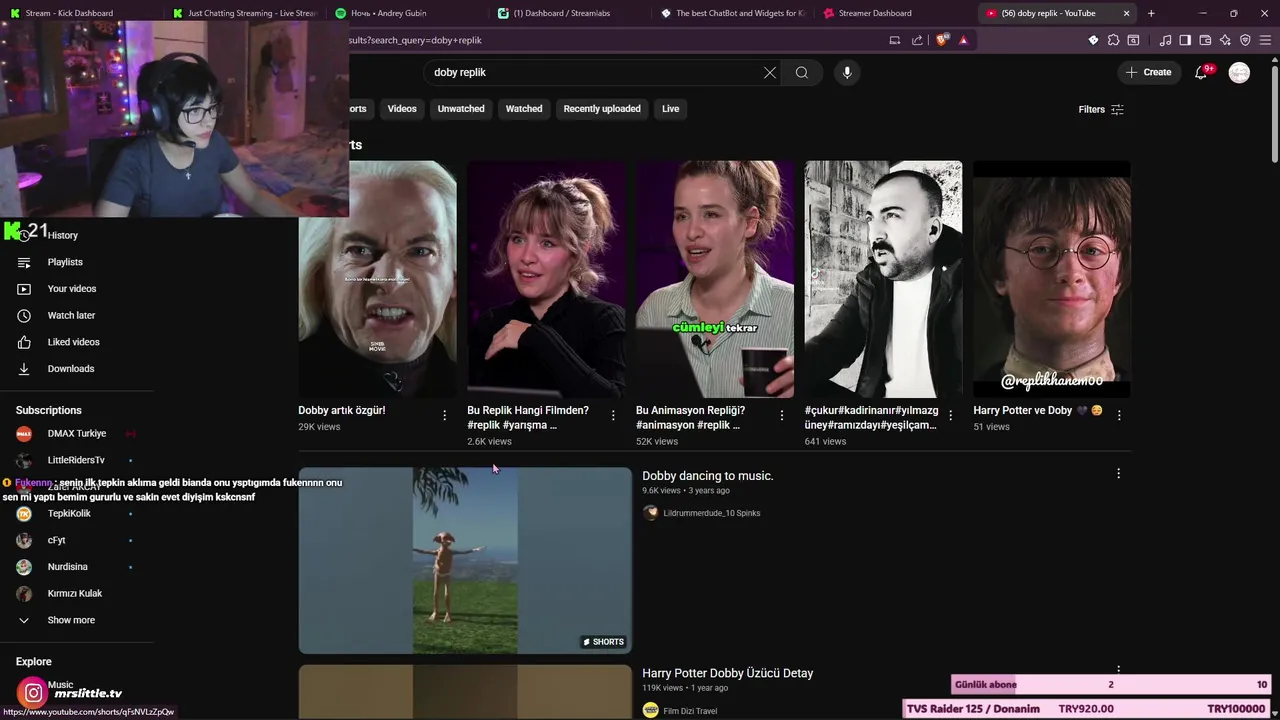The width and height of the screenshot is (1280, 720).
Task: Open options for '#çukur#kadirinanır' short
Action: click(950, 415)
